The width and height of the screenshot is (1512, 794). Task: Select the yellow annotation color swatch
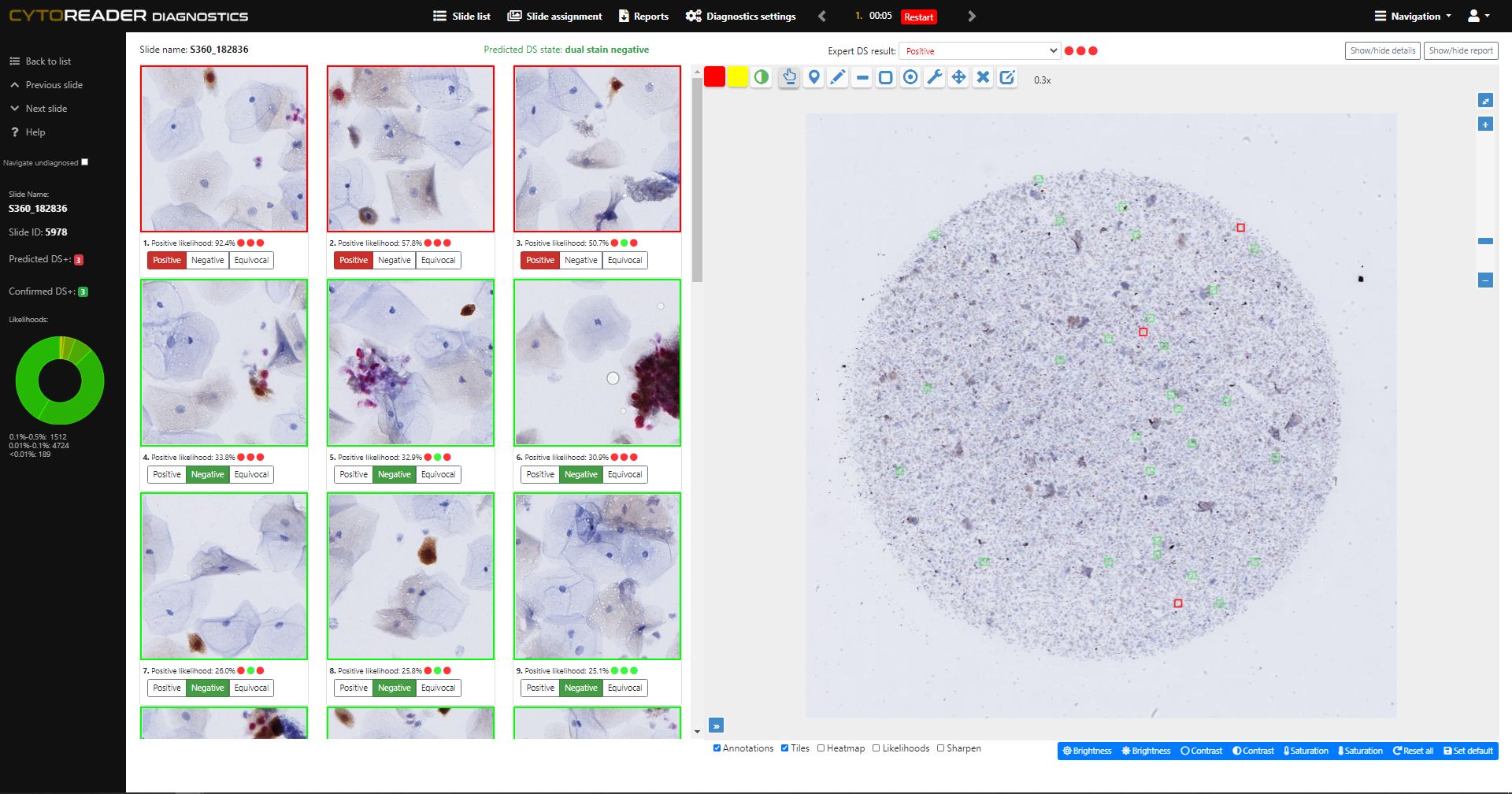point(738,77)
